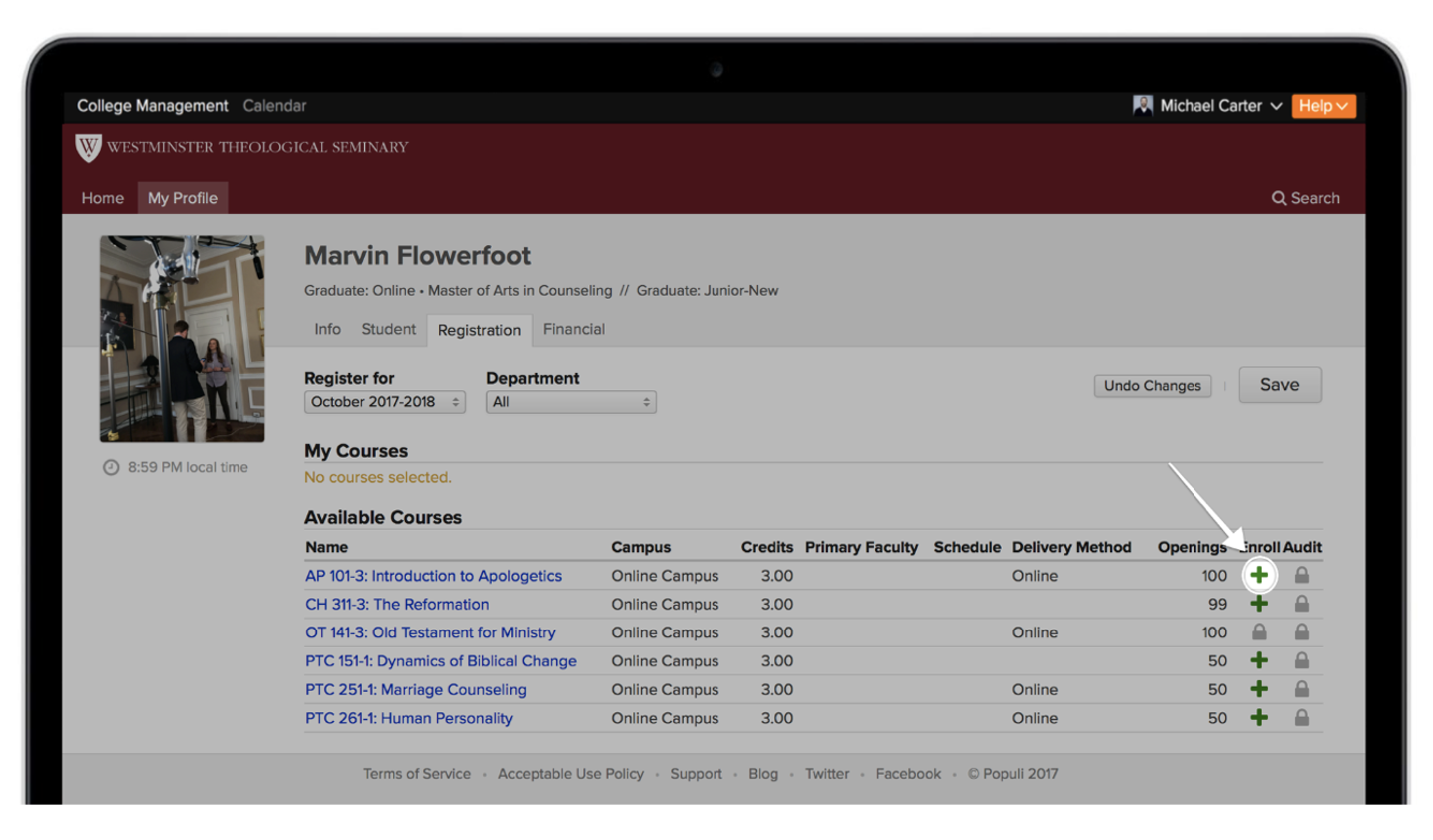Click enroll plus for PTC 261-1 Human Personality
Image resolution: width=1433 pixels, height=840 pixels.
click(x=1259, y=718)
